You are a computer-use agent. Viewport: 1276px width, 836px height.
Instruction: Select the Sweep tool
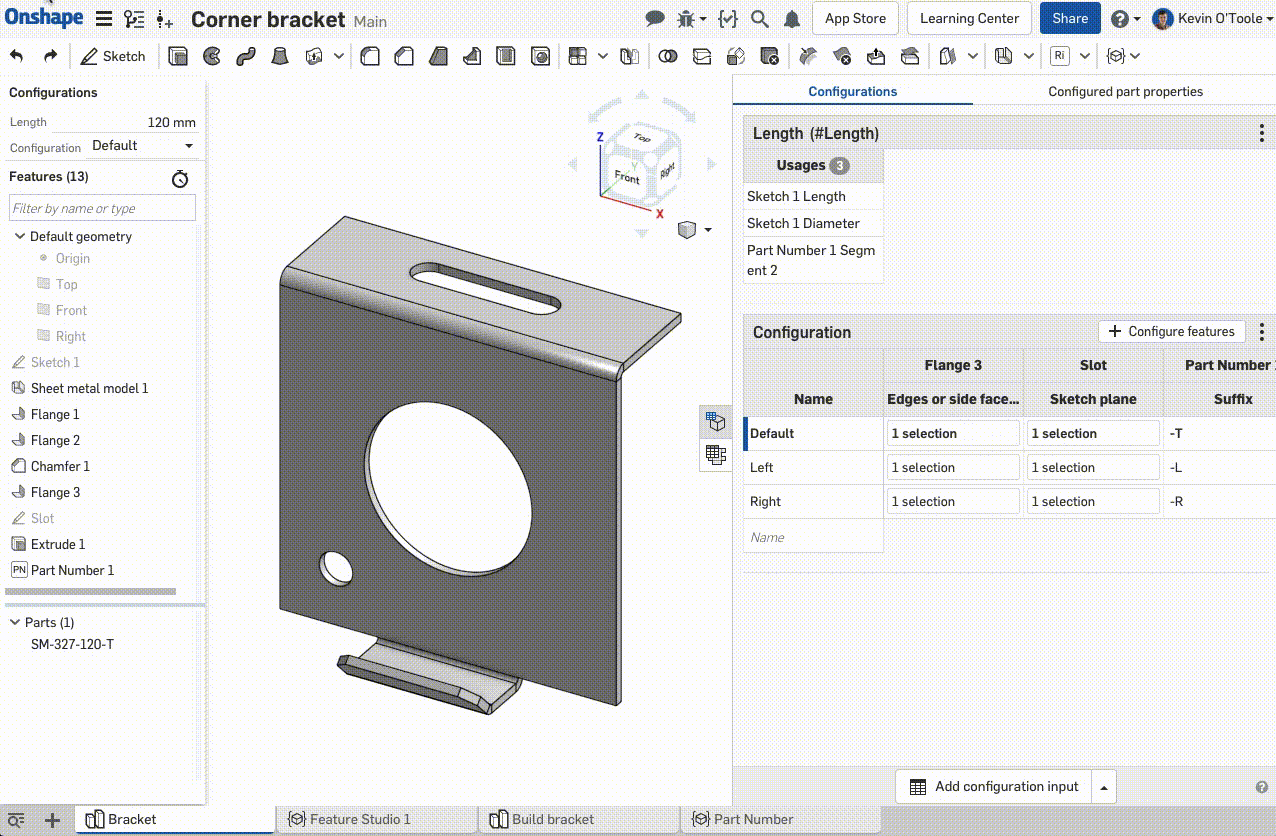click(246, 56)
